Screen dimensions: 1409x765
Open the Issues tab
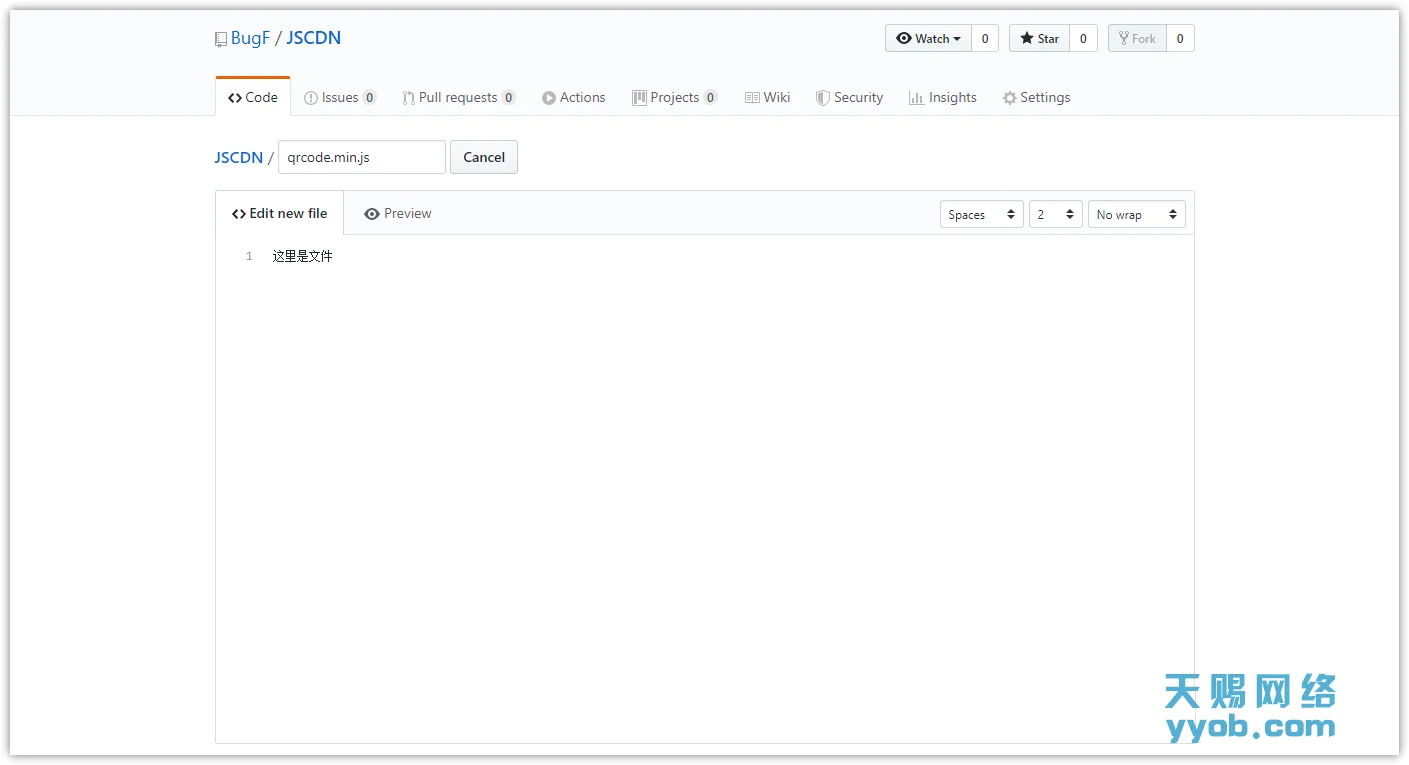click(x=340, y=97)
